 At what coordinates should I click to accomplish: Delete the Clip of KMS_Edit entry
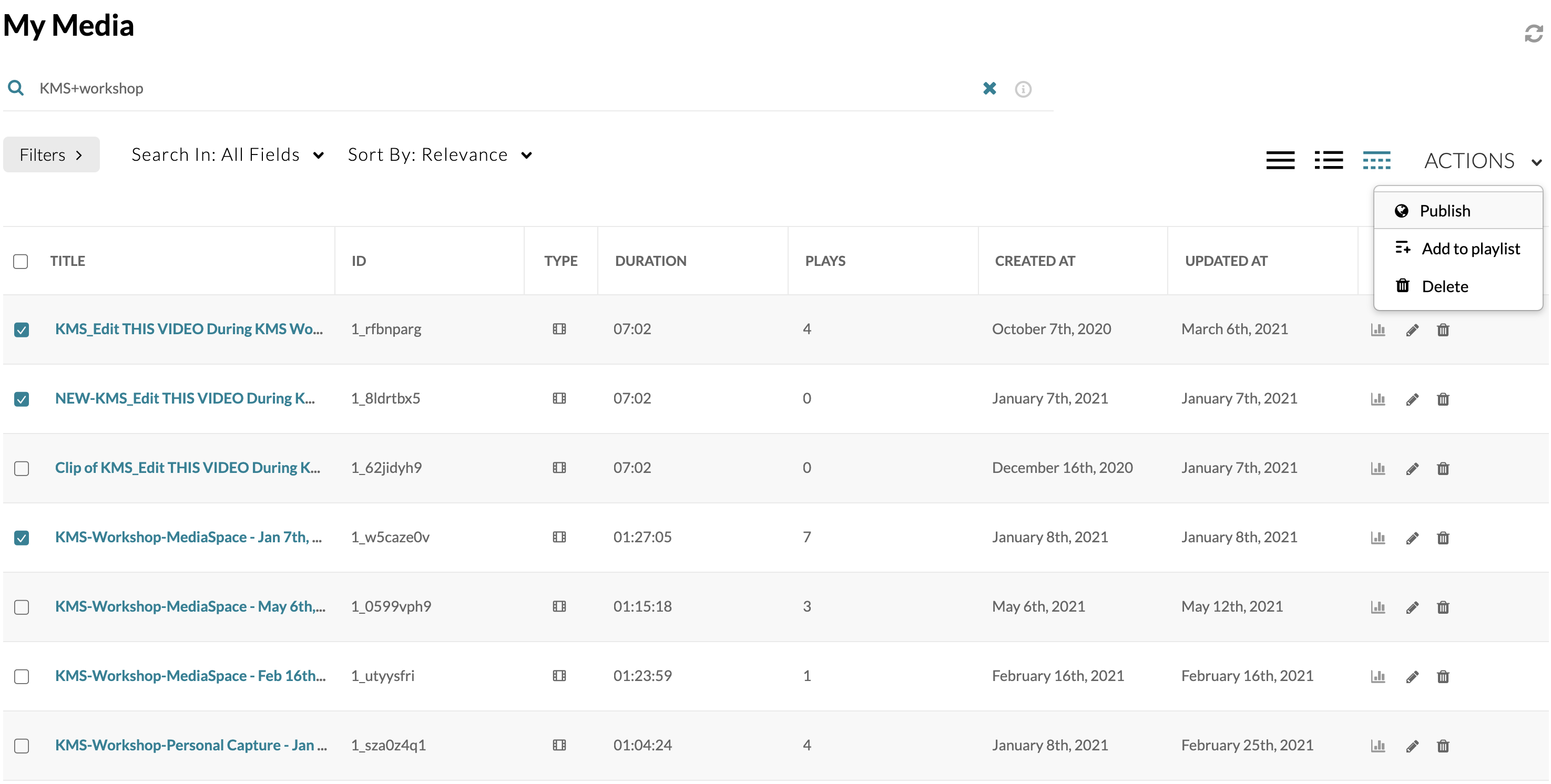point(1443,468)
